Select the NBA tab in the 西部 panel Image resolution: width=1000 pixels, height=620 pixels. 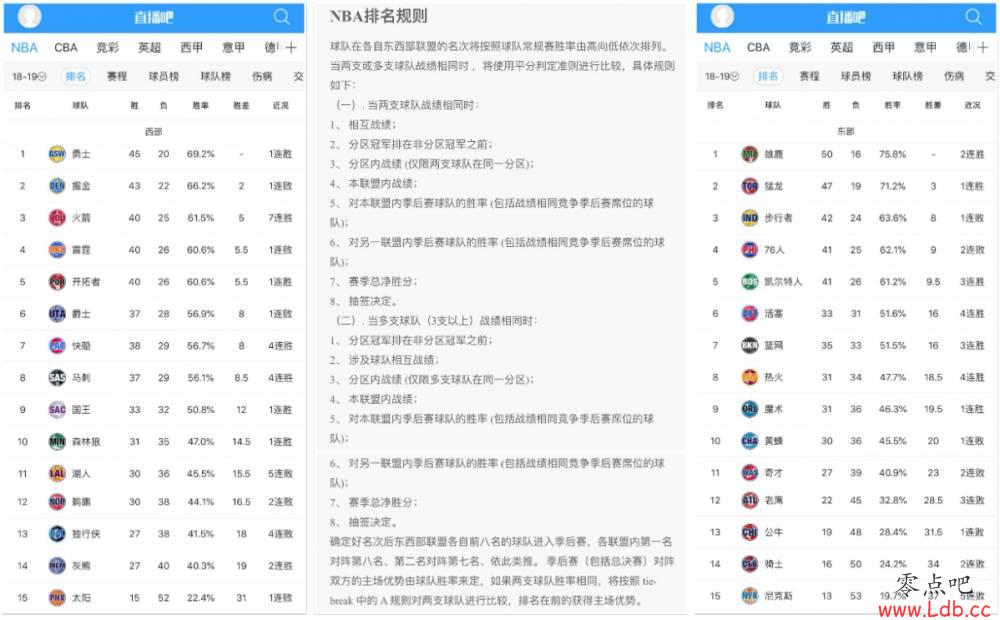[24, 47]
